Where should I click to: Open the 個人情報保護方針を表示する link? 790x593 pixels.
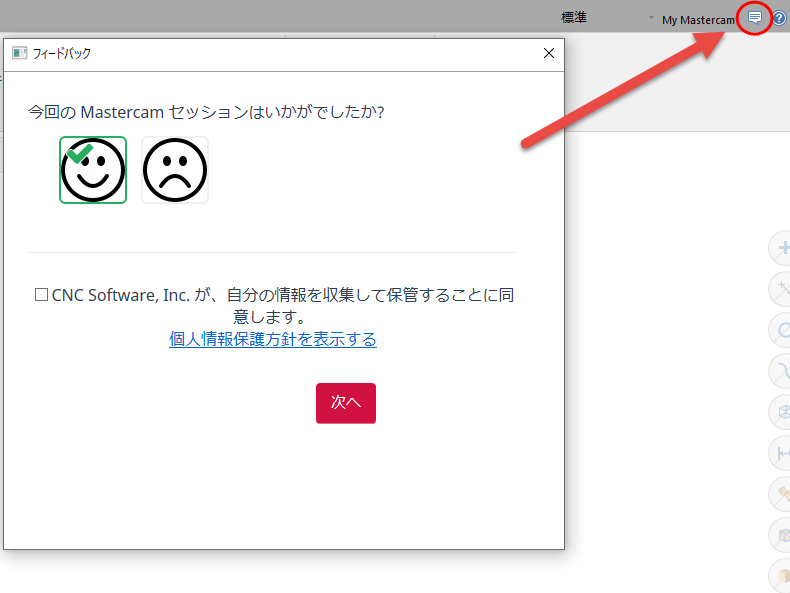[x=273, y=339]
